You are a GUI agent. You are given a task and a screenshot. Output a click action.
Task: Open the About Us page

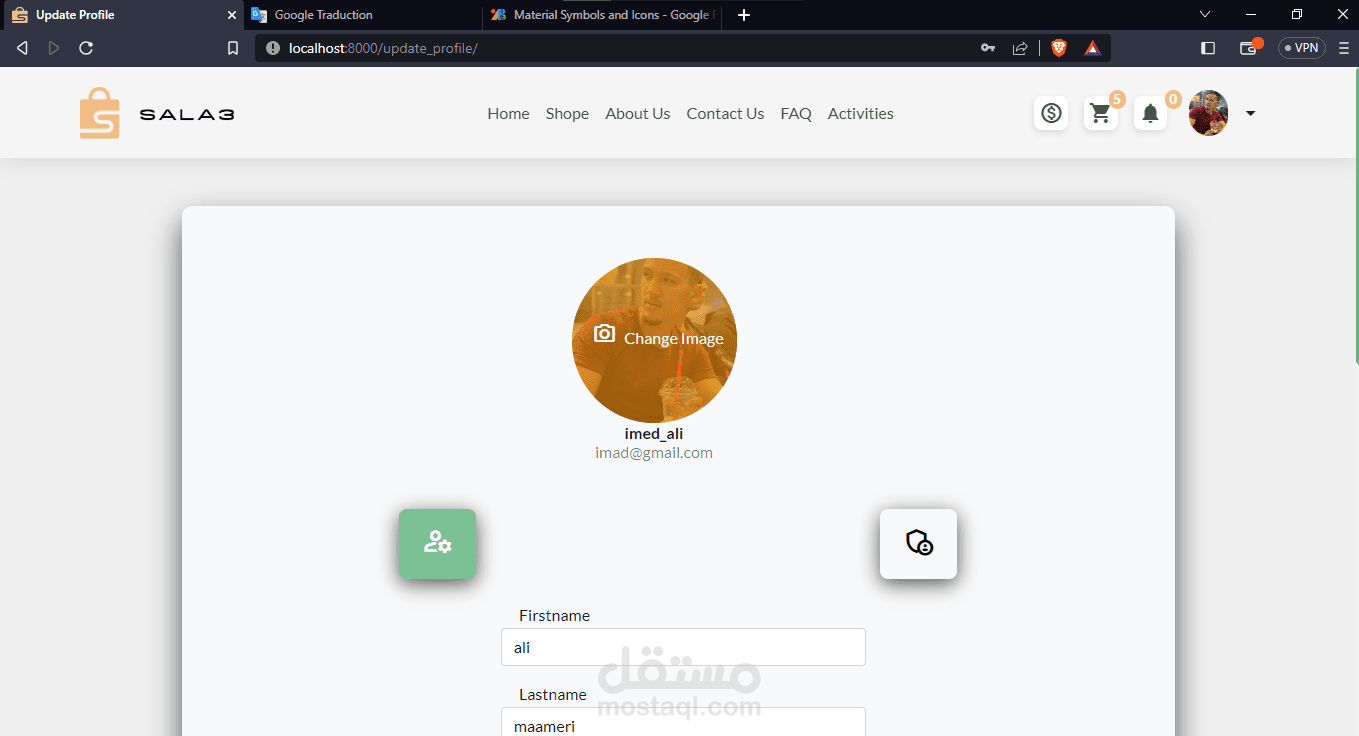pos(637,113)
